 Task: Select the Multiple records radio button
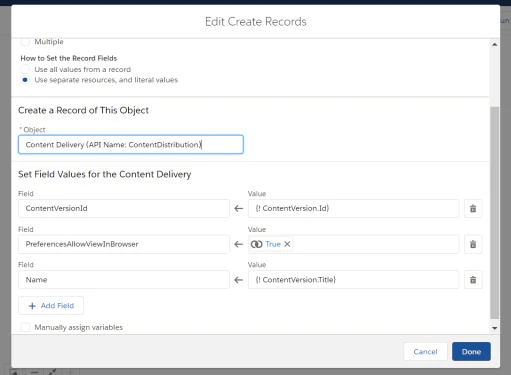click(25, 42)
